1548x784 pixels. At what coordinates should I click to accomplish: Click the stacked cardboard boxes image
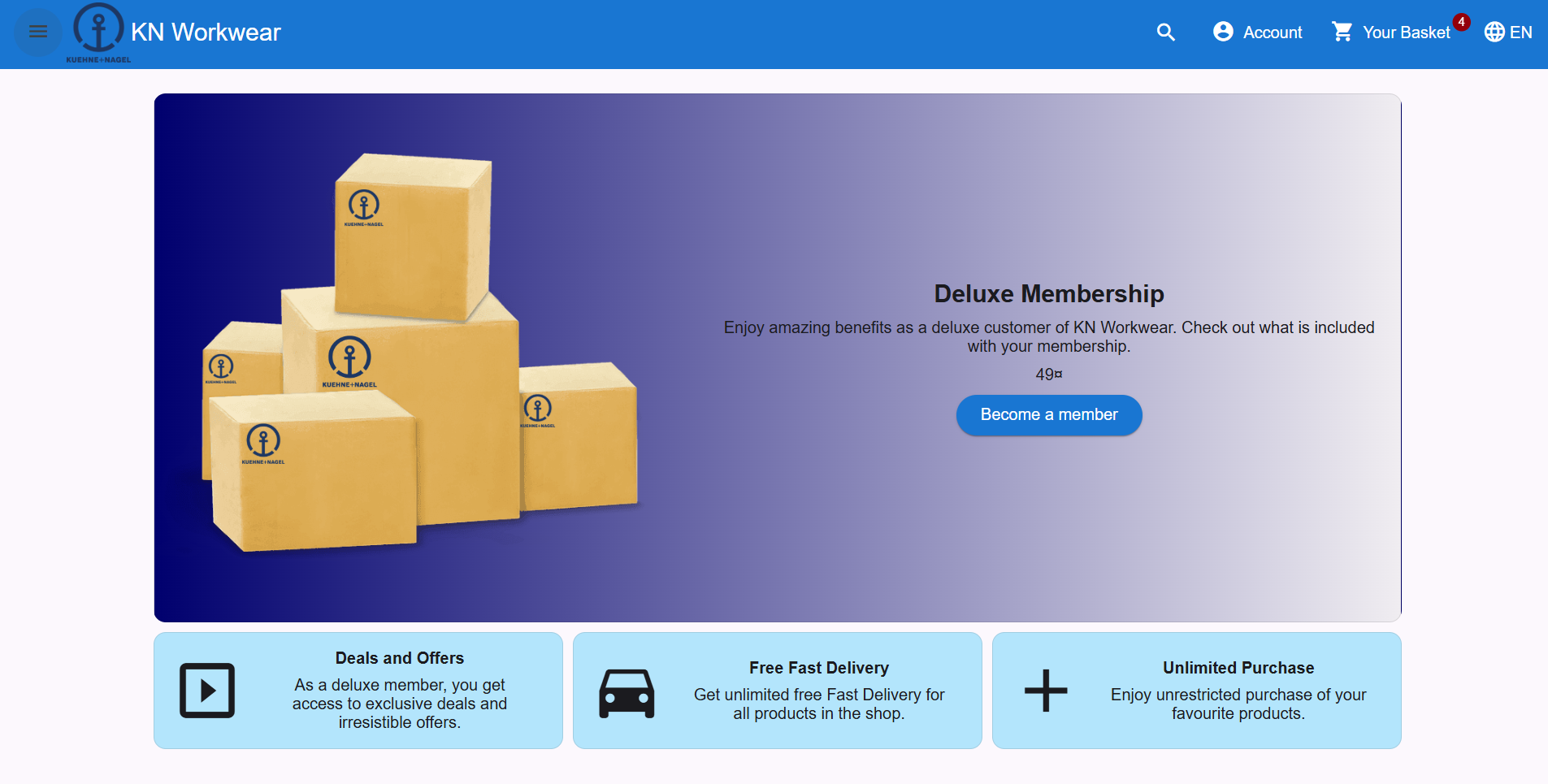pos(420,353)
